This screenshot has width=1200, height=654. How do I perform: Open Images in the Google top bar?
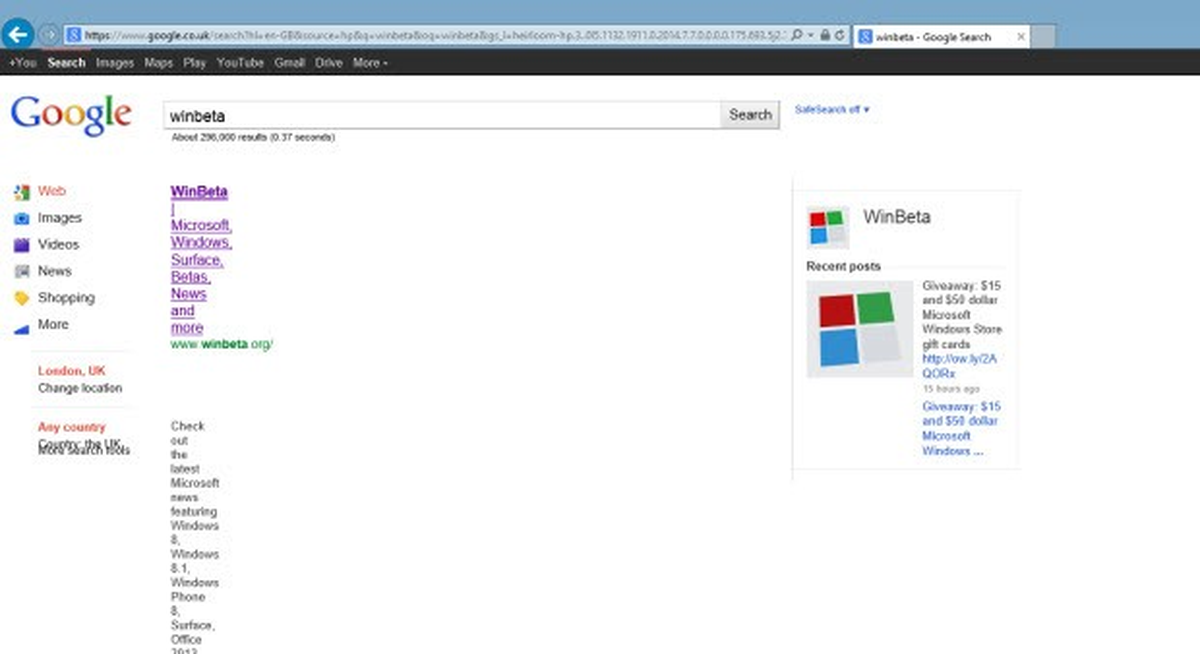(x=115, y=63)
